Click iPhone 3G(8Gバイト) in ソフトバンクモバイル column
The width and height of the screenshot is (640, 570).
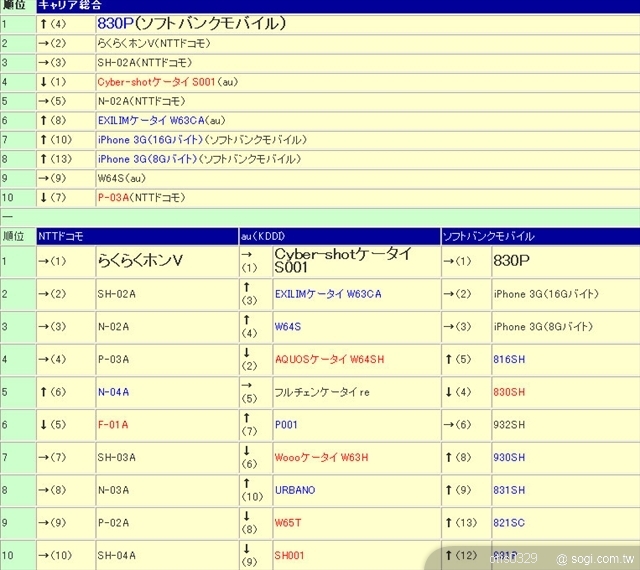[543, 327]
